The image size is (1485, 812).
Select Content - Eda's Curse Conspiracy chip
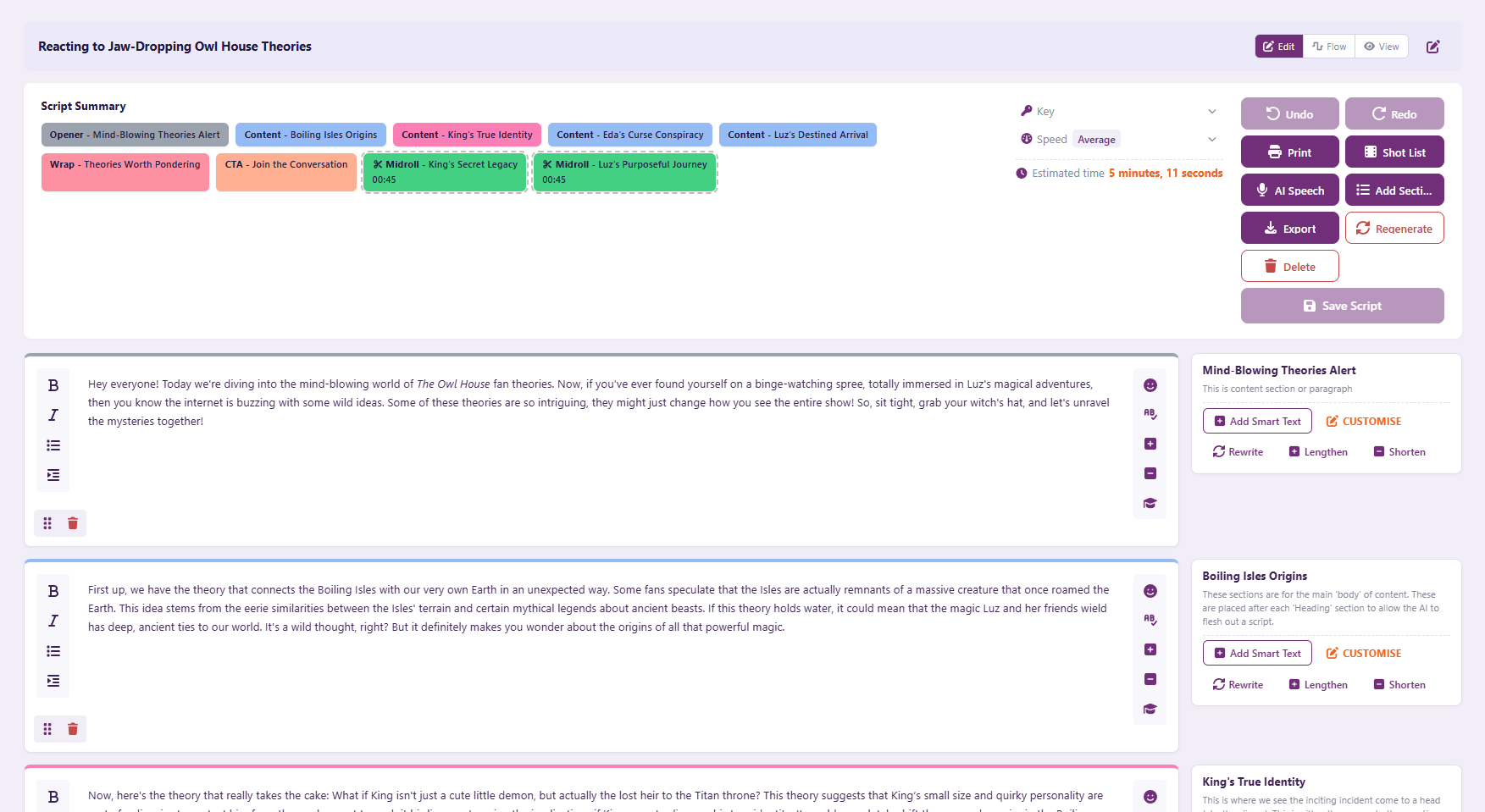630,135
